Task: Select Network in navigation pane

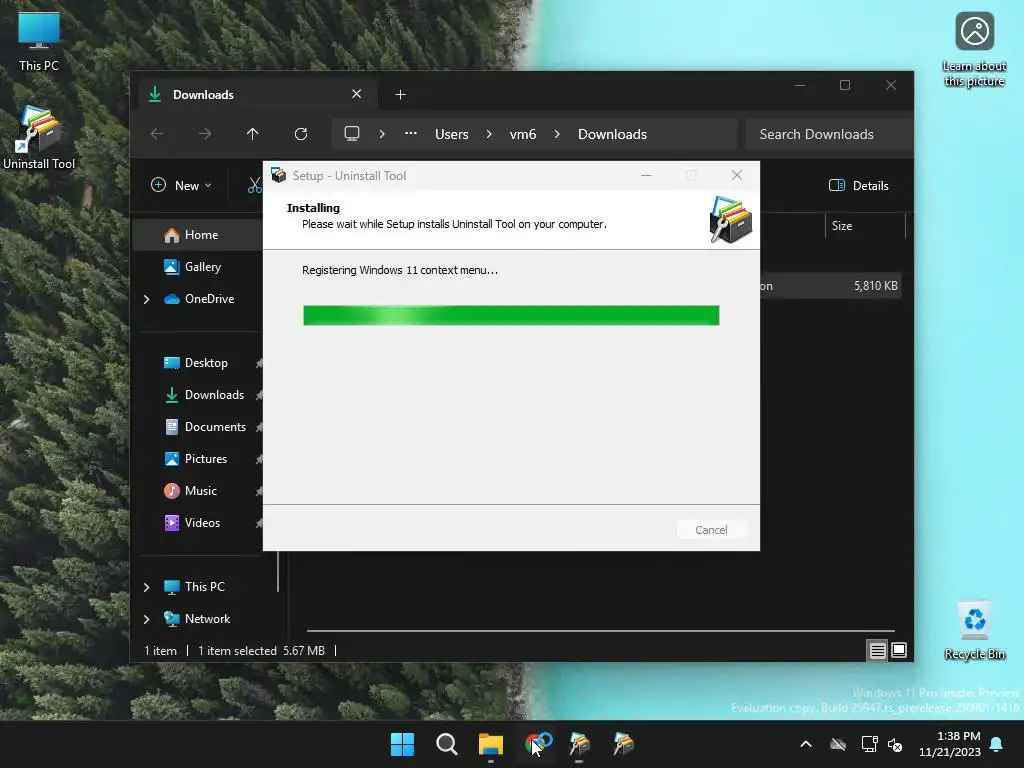Action: click(207, 618)
